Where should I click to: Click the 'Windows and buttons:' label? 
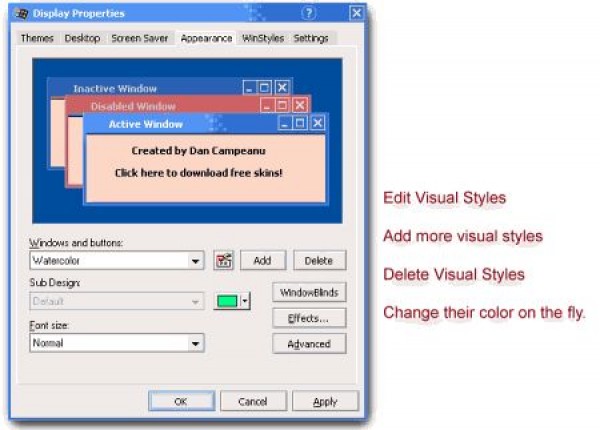pyautogui.click(x=76, y=243)
